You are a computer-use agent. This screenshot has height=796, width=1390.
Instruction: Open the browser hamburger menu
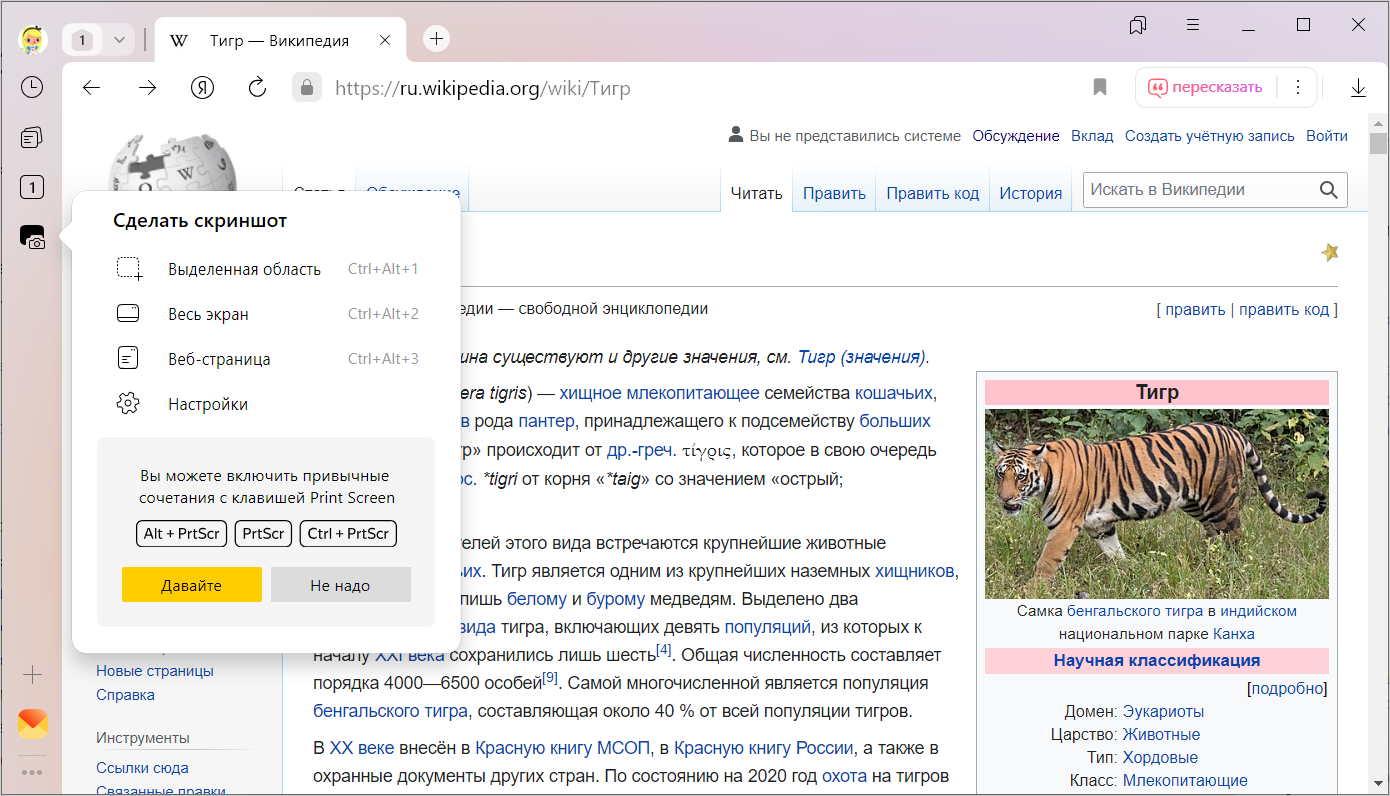point(1192,25)
